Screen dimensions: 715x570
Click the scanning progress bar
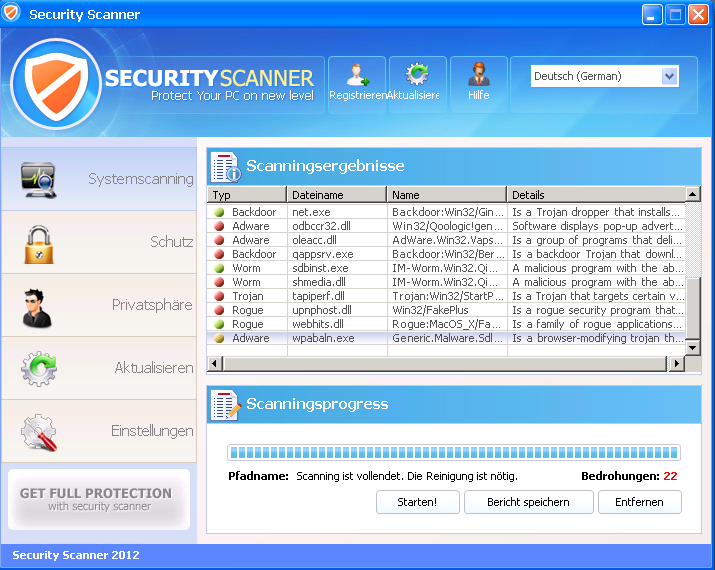(x=454, y=453)
